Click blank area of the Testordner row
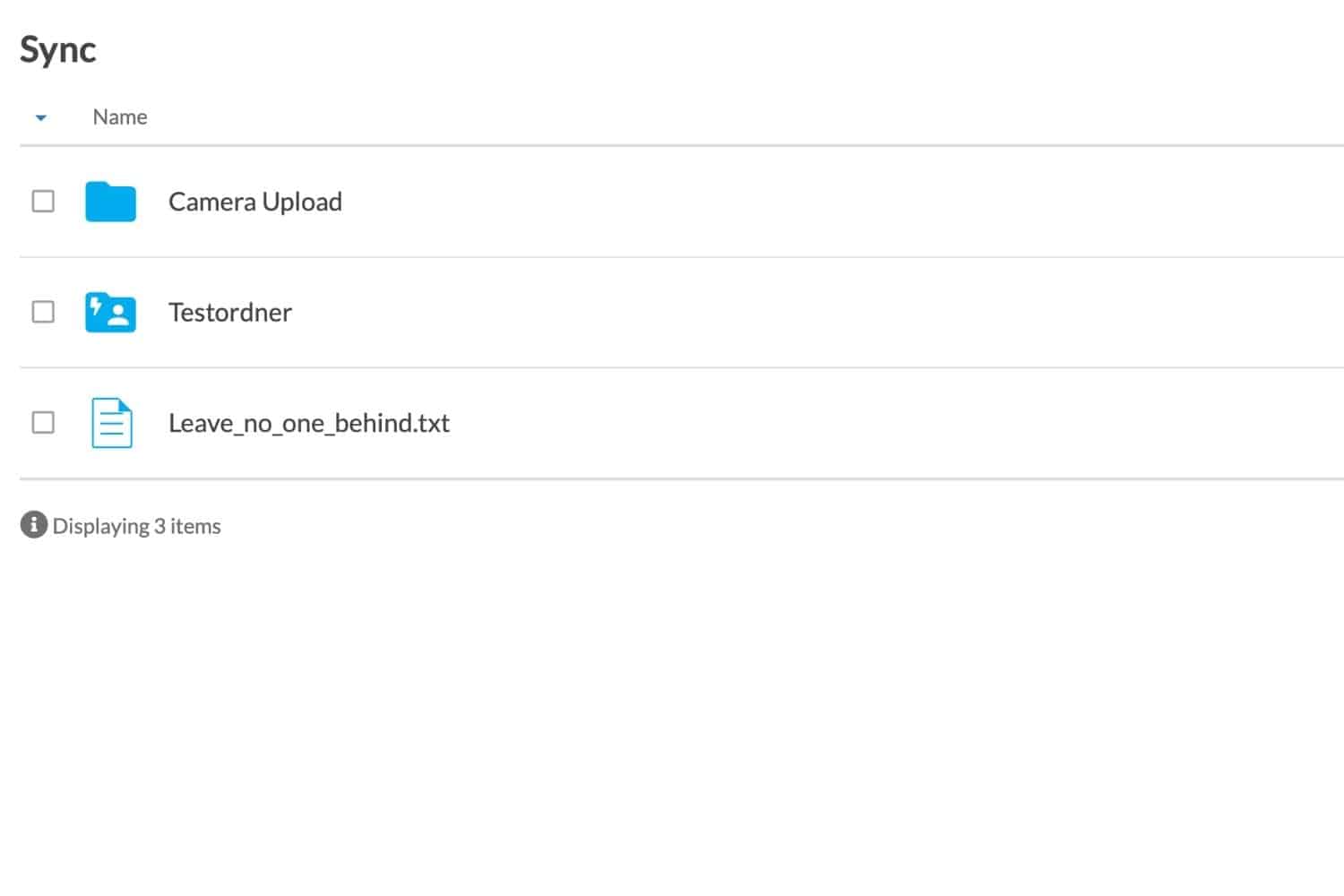Image resolution: width=1344 pixels, height=896 pixels. pyautogui.click(x=815, y=312)
